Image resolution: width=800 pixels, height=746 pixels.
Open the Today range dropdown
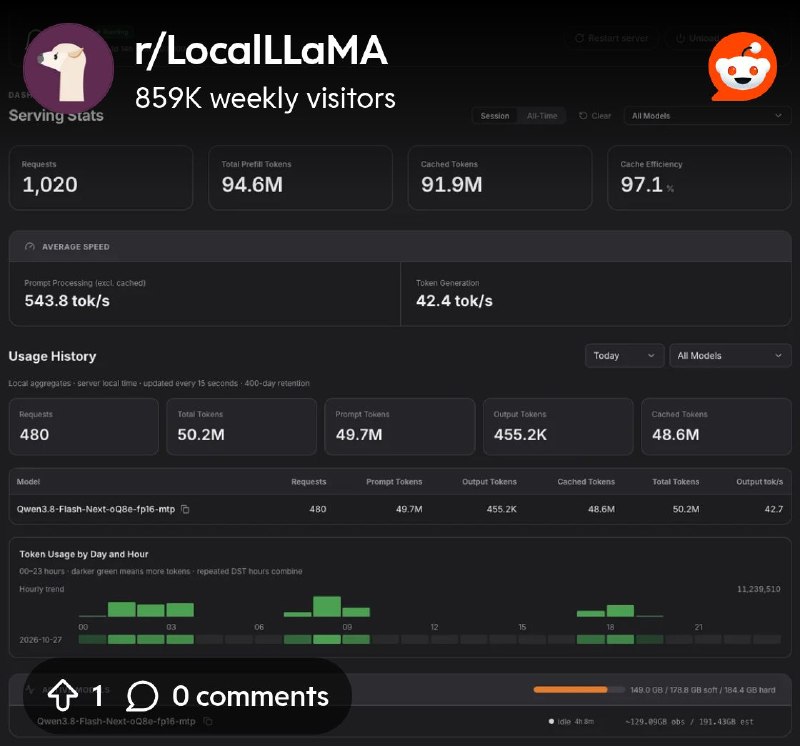click(624, 356)
